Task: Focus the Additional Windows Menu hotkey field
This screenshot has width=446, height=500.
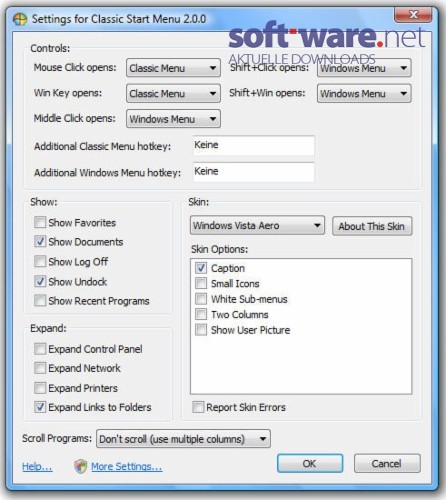Action: point(253,172)
